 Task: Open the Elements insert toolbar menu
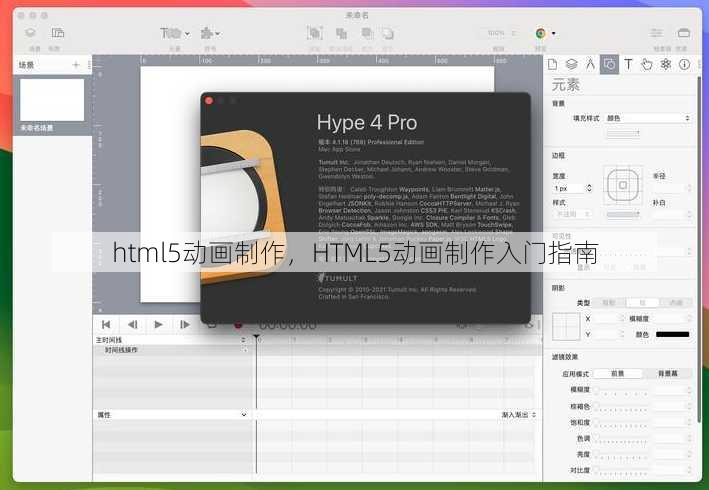(x=175, y=33)
